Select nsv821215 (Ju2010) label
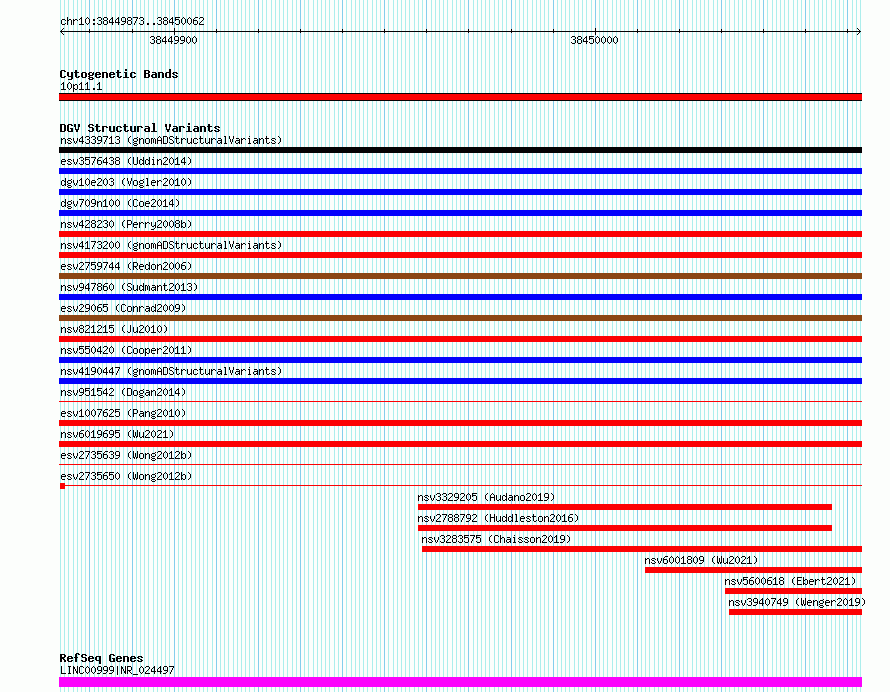 (x=114, y=329)
